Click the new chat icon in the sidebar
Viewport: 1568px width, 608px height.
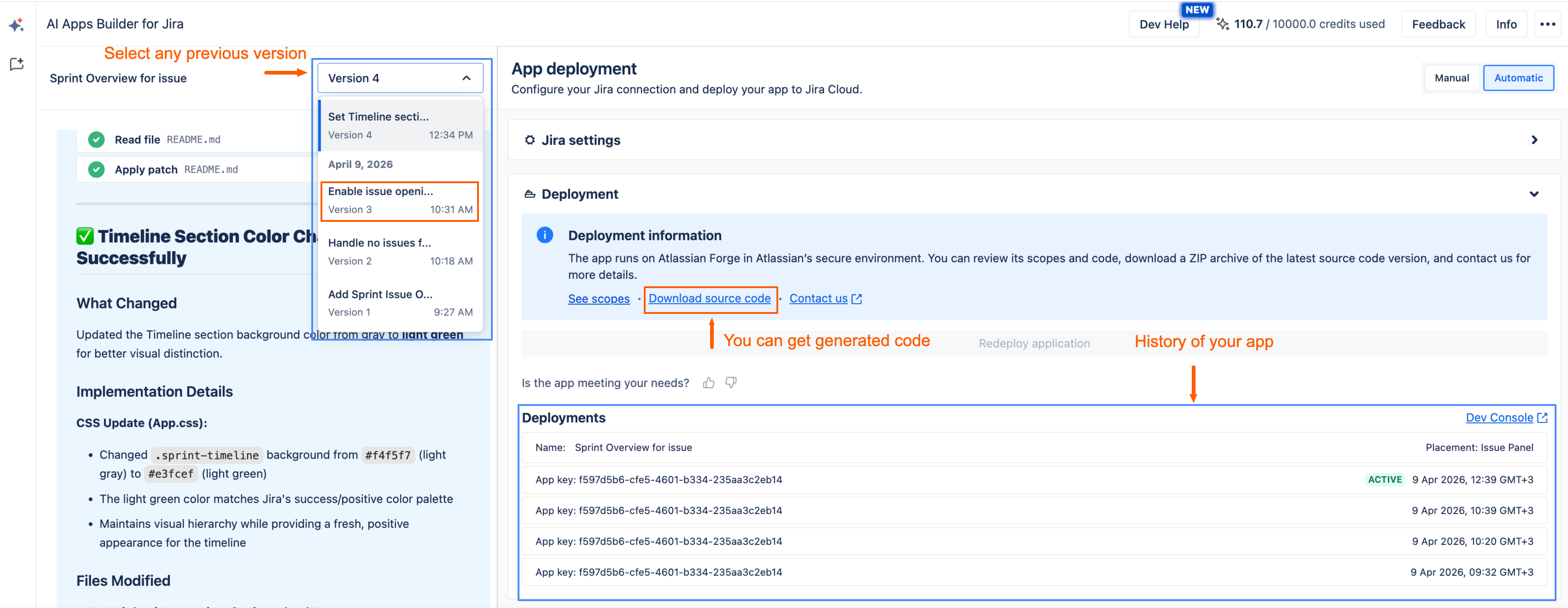pyautogui.click(x=17, y=64)
